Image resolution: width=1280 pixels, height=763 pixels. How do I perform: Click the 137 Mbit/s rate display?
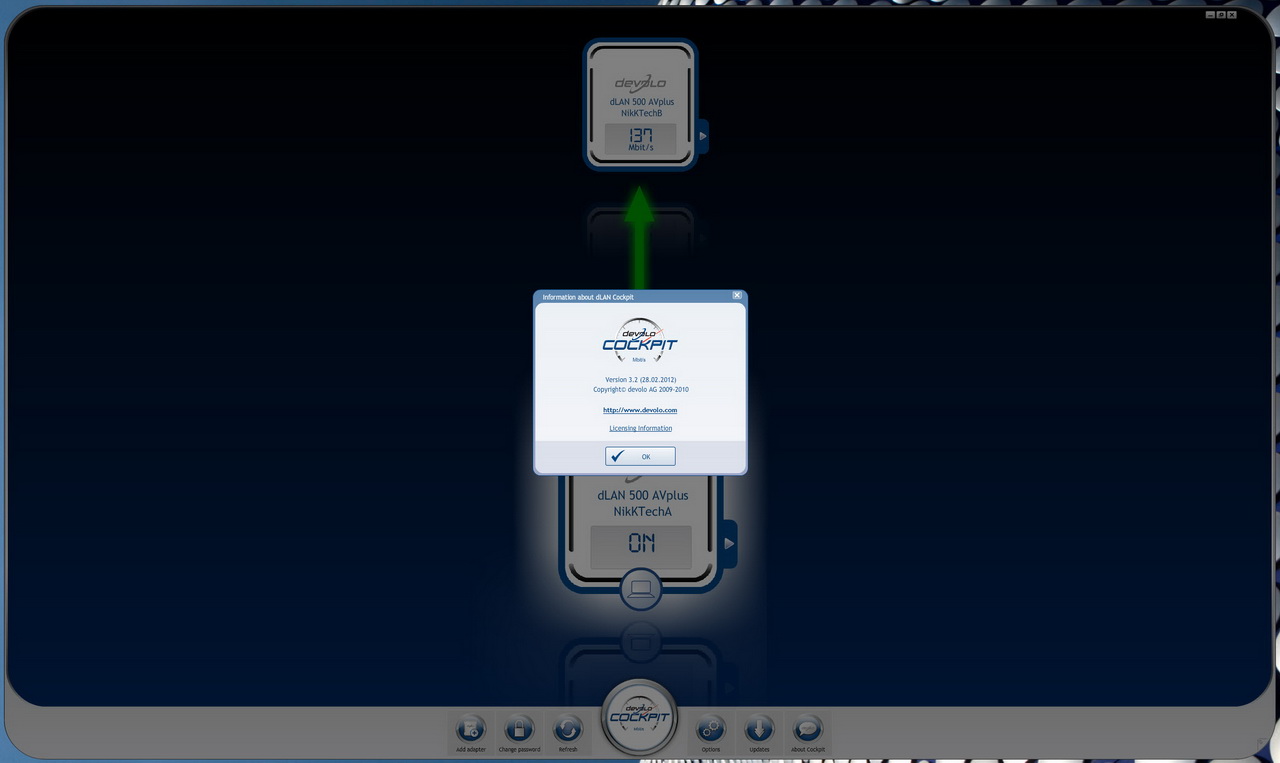tap(640, 139)
